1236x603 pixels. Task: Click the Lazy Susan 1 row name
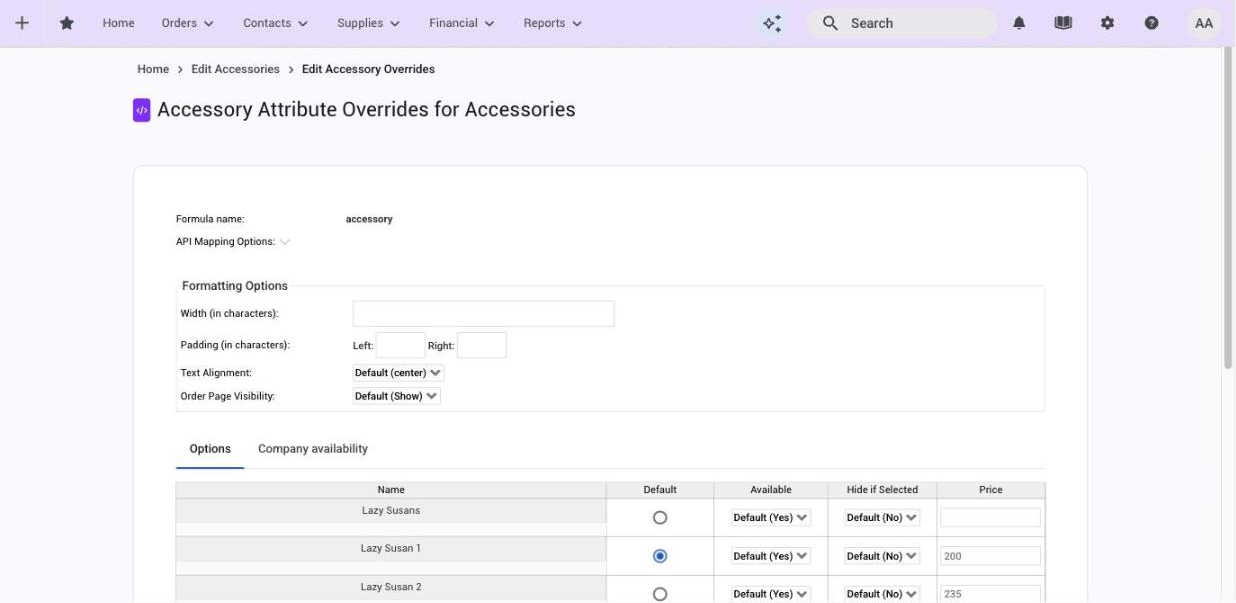pyautogui.click(x=391, y=549)
